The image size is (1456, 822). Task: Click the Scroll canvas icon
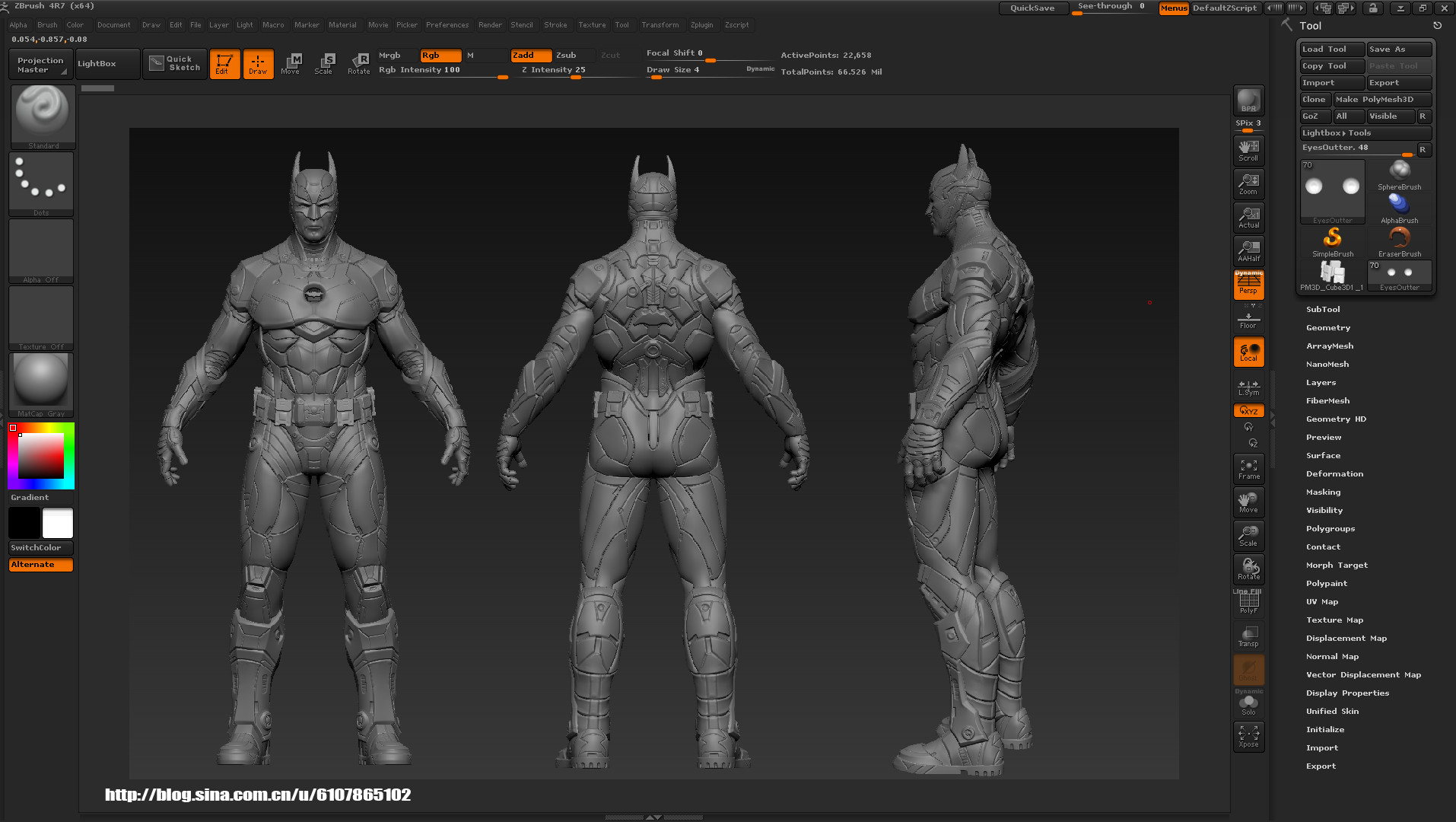click(1248, 151)
